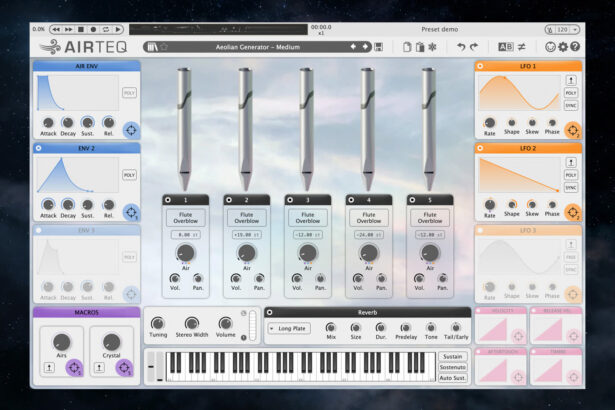Viewport: 615px width, 410px height.
Task: Redo the last undone change
Action: pos(474,47)
